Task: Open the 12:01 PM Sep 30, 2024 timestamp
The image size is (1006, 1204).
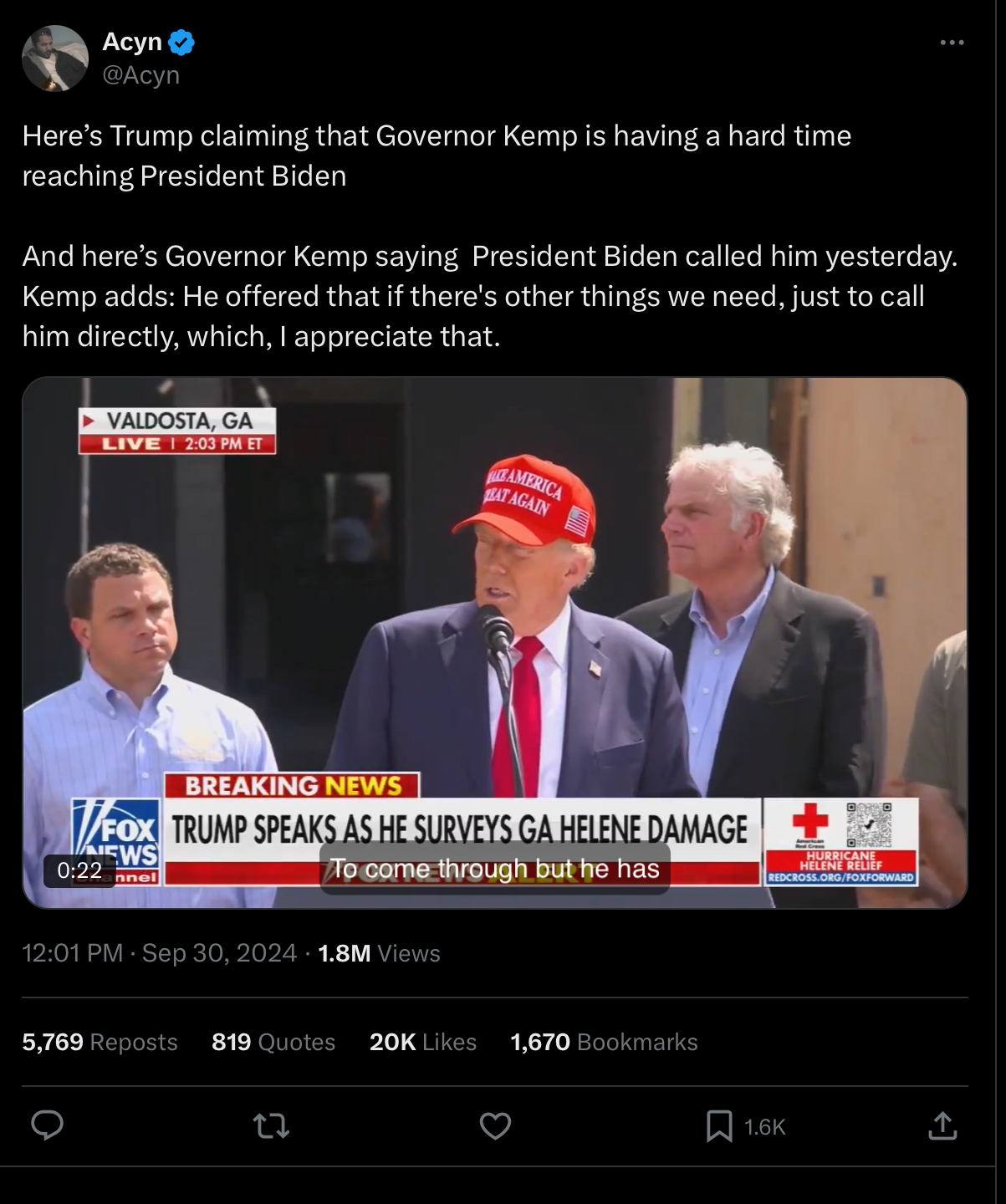Action: tap(160, 953)
